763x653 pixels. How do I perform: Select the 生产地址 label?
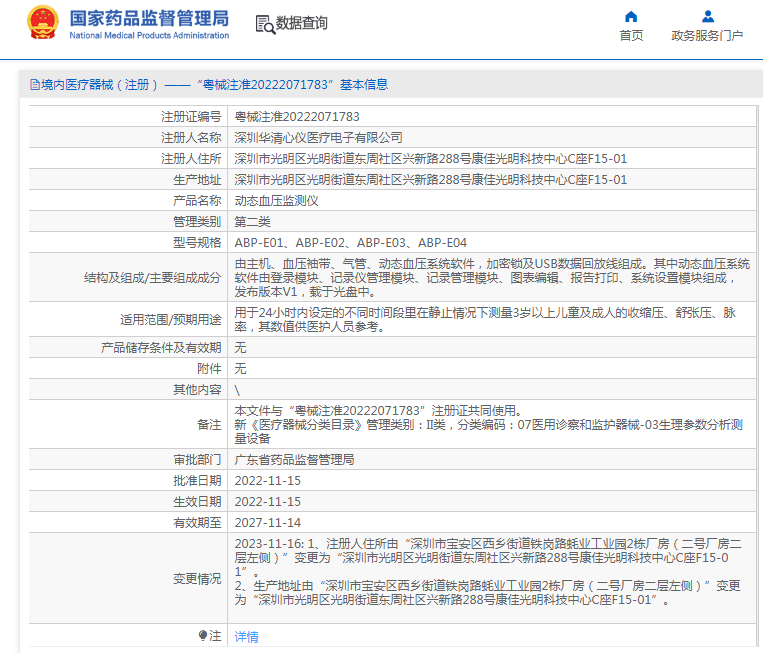(197, 180)
